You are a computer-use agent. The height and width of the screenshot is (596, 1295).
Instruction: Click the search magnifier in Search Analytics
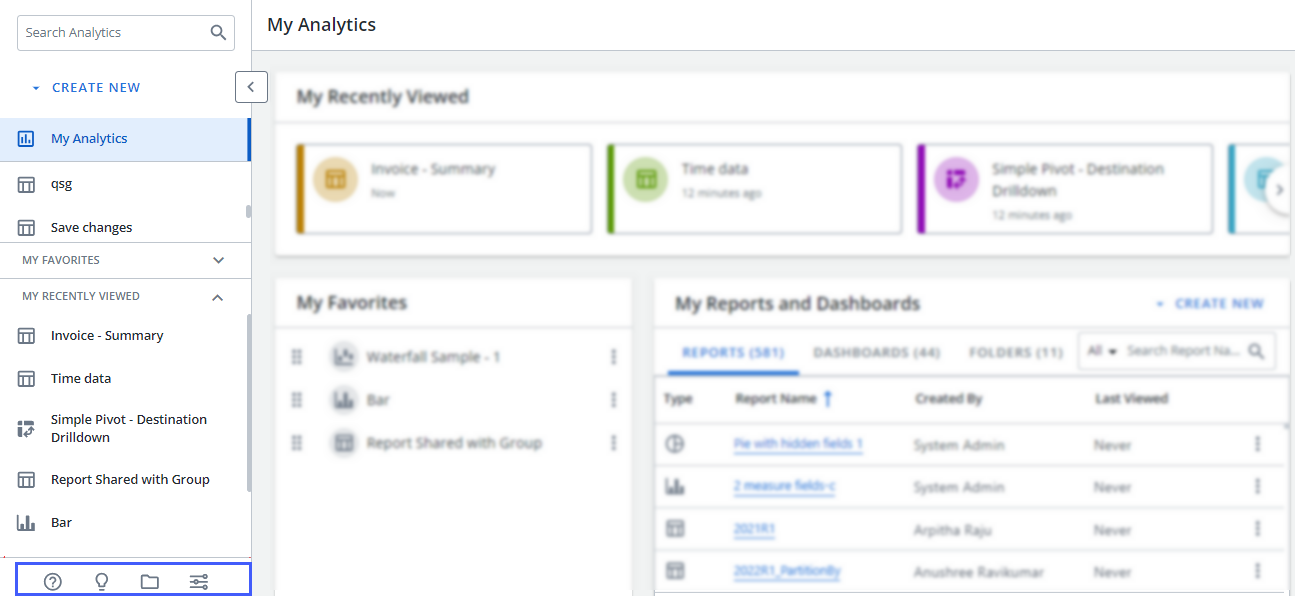pos(218,33)
